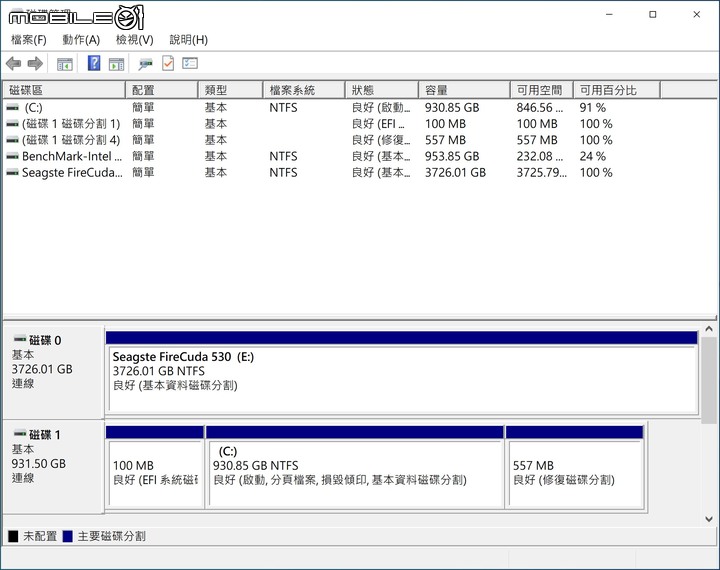
Task: Select the (磁碟 1 磁碟分割 4) row name
Action: (71, 140)
